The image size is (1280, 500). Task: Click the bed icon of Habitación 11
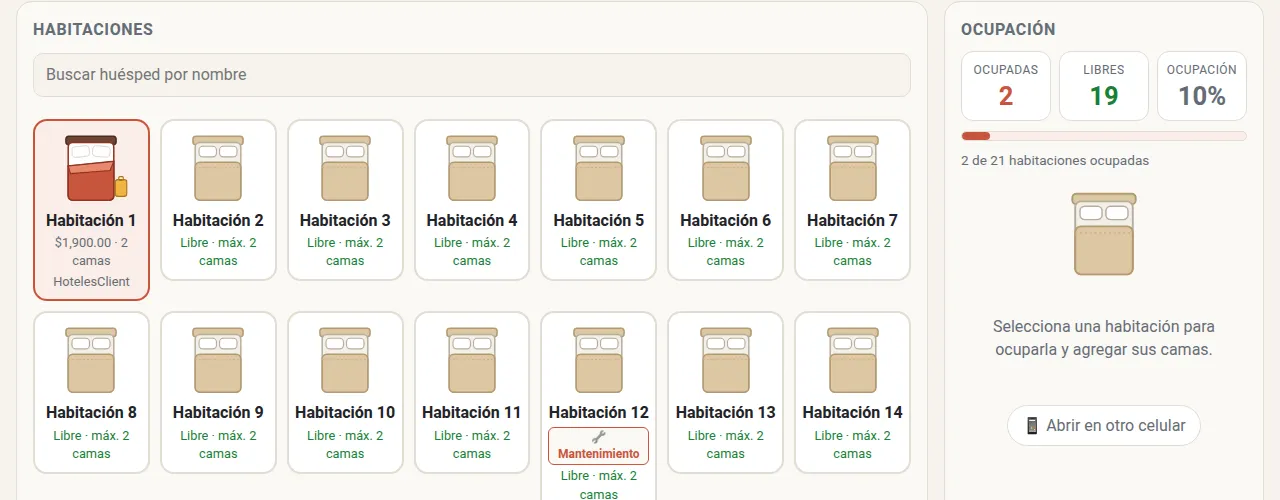point(472,360)
